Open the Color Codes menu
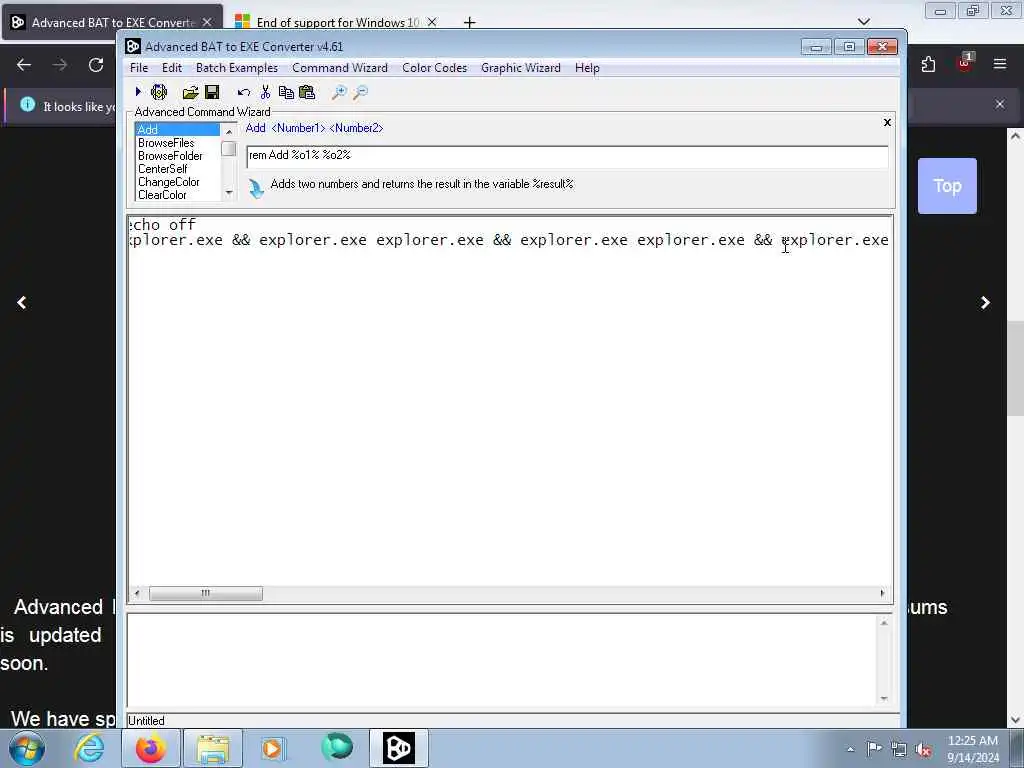 [x=434, y=68]
